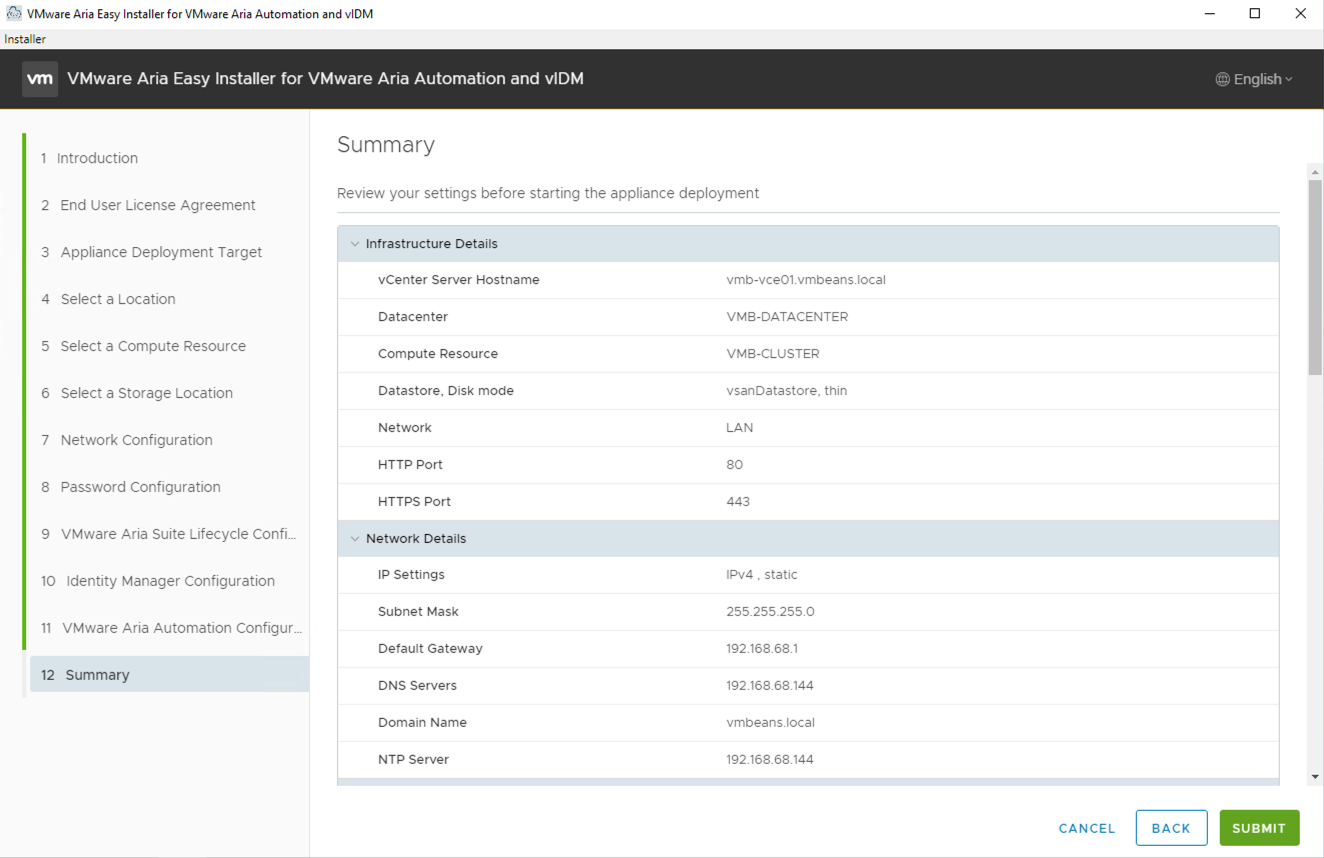Click the VMB-CLUSTER value

click(773, 354)
